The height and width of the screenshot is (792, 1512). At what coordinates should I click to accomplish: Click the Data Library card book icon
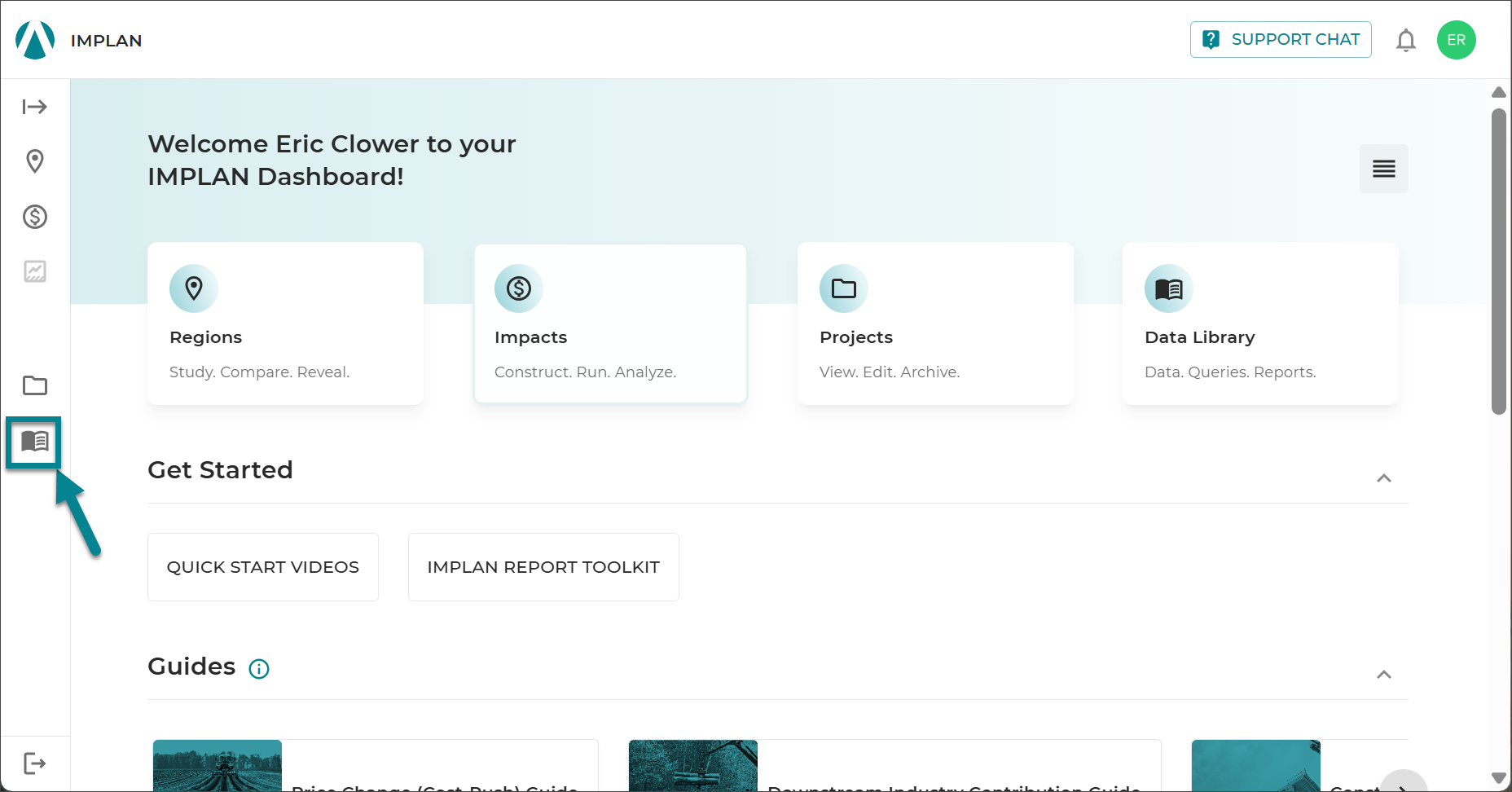click(1169, 288)
